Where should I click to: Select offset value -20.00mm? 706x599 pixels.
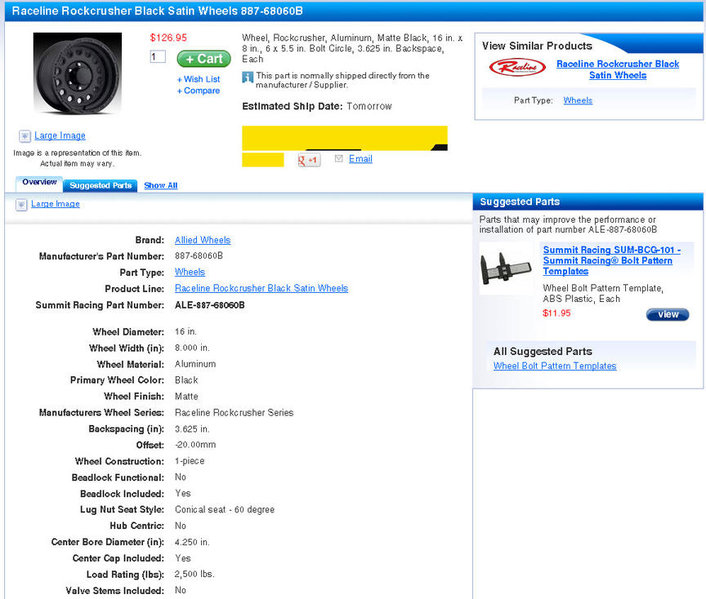point(195,445)
